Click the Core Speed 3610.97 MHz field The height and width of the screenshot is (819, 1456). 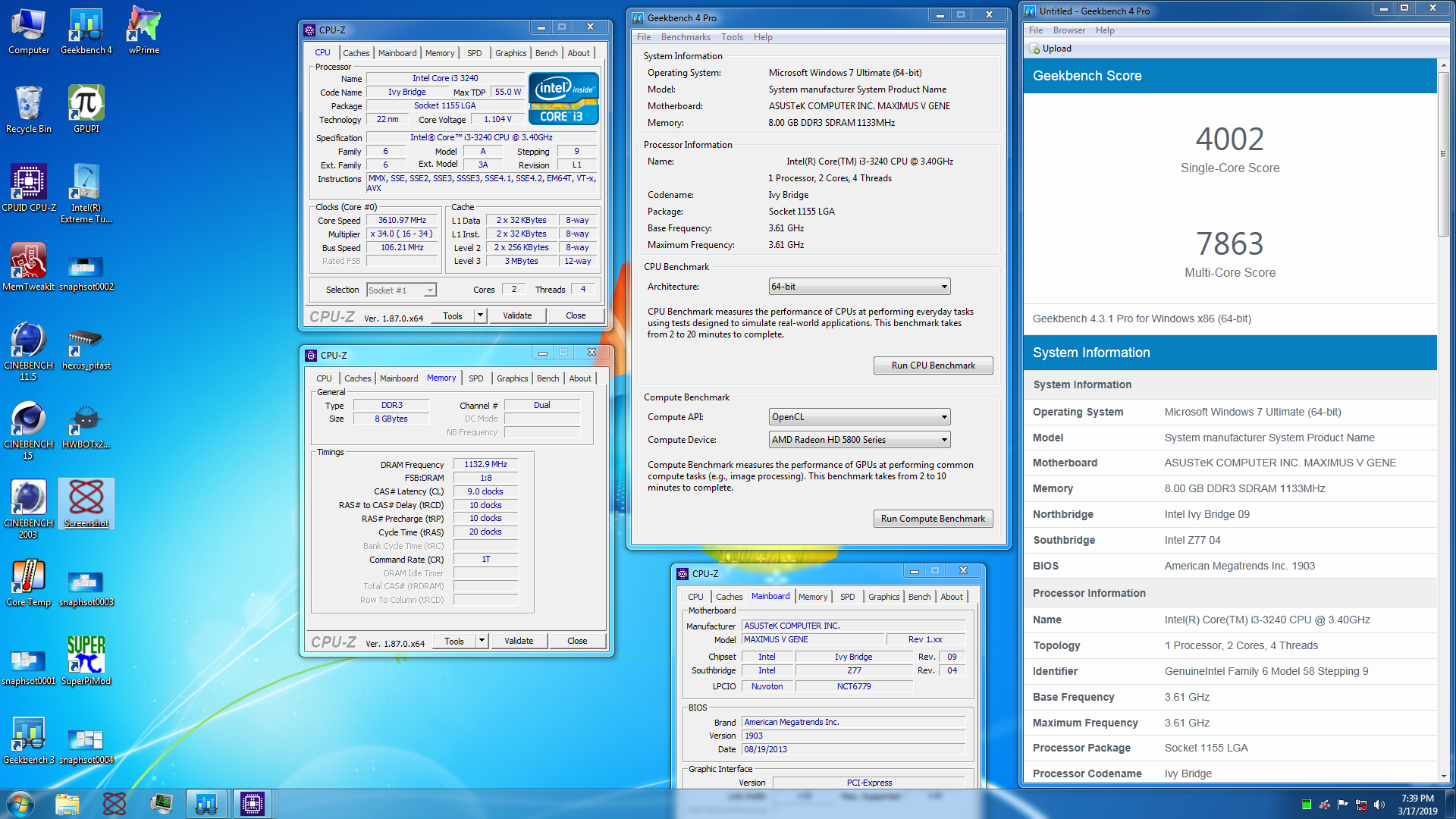point(402,221)
